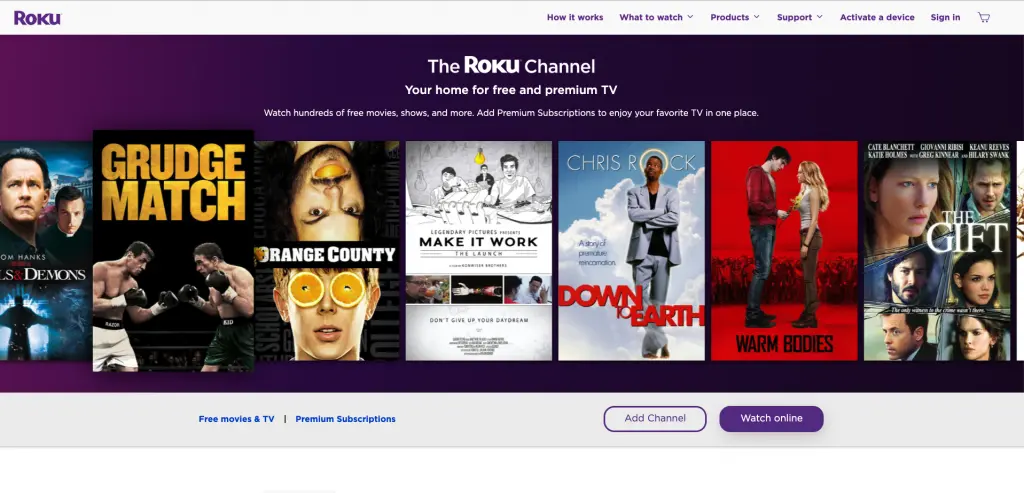This screenshot has height=493, width=1024.
Task: Click the Sign in link
Action: [x=945, y=18]
